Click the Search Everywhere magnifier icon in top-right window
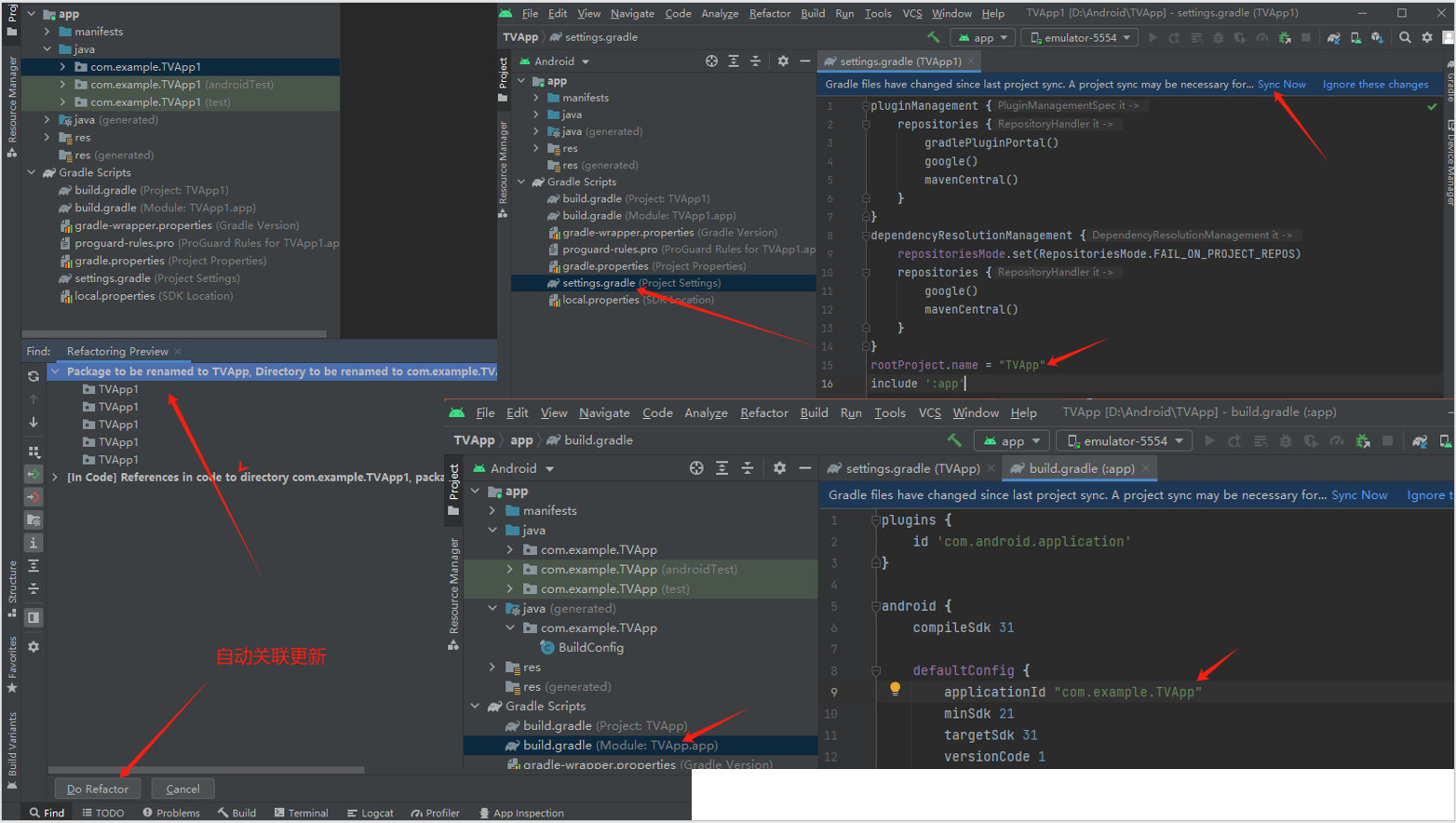 pos(1405,37)
